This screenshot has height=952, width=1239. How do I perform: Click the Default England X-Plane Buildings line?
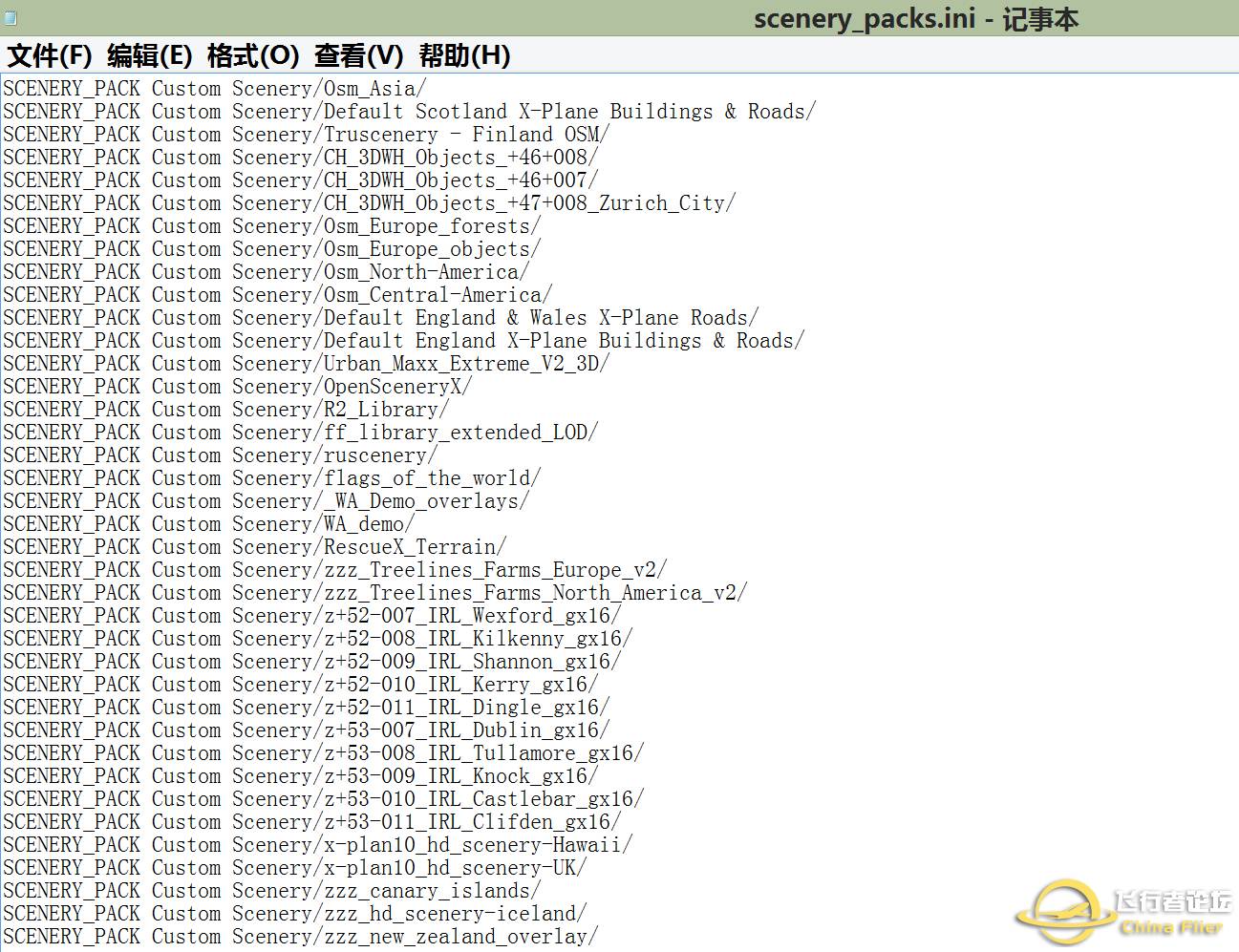[x=403, y=341]
